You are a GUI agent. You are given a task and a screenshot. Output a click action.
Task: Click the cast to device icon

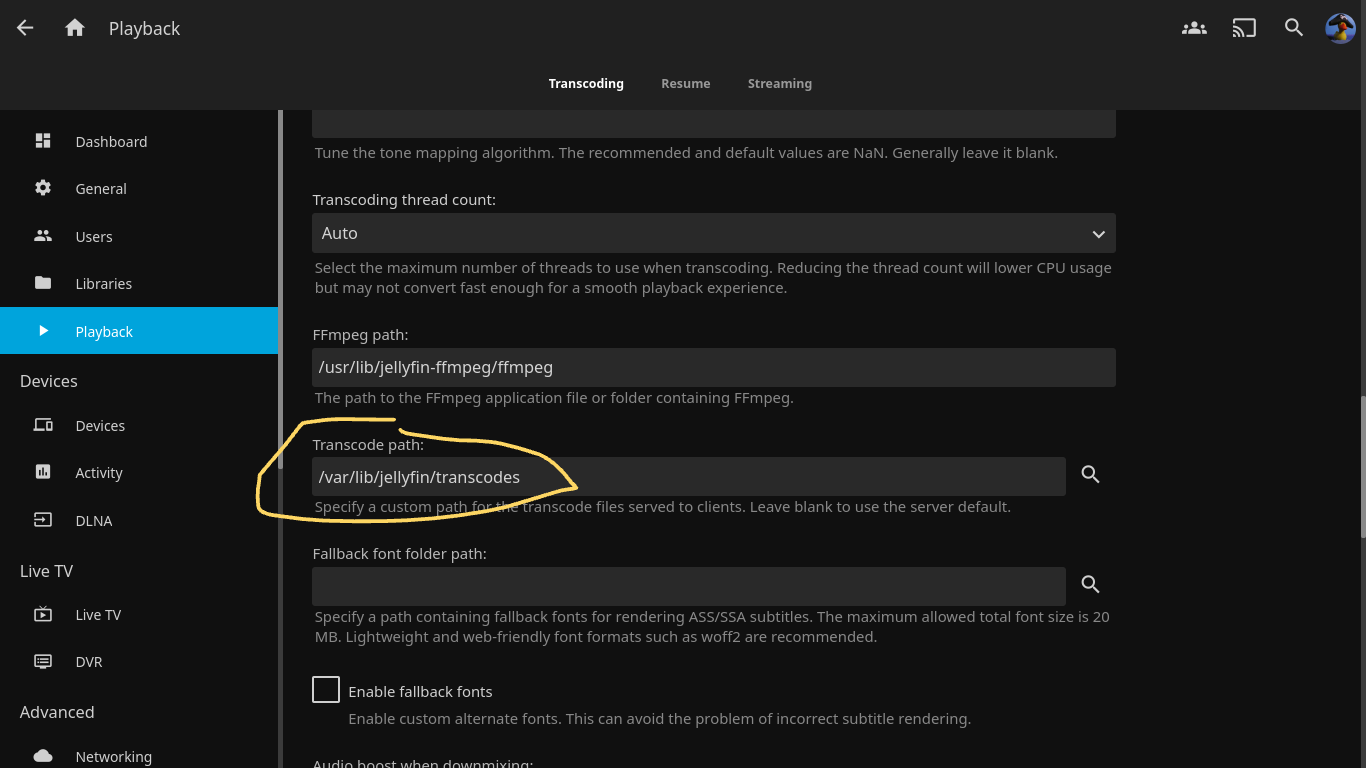coord(1244,28)
